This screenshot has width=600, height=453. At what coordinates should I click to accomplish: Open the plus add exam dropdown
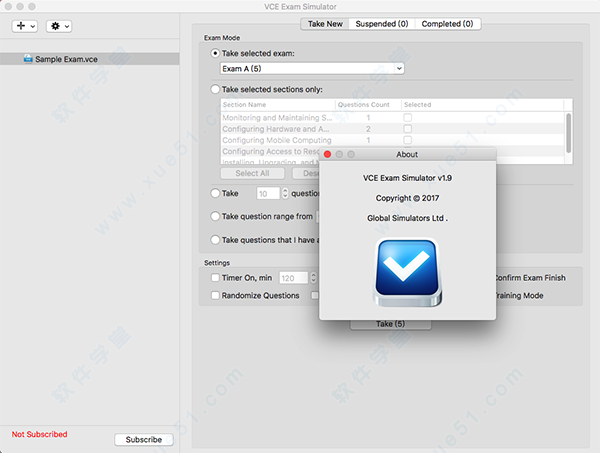25,26
